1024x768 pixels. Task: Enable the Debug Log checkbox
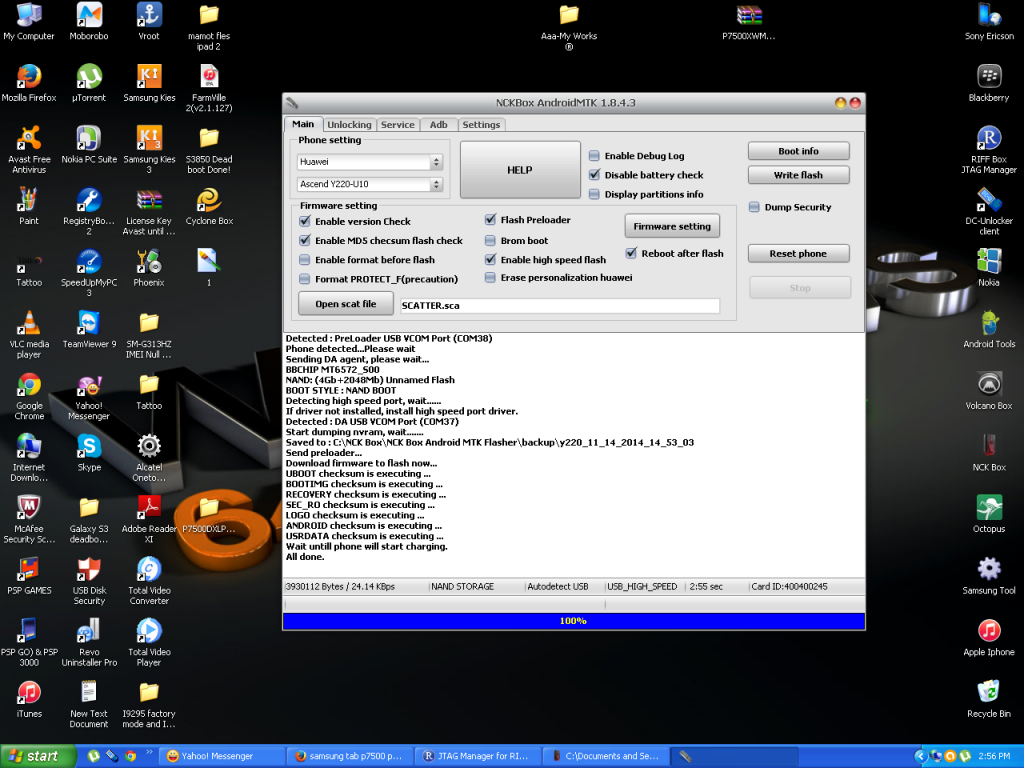pyautogui.click(x=595, y=156)
